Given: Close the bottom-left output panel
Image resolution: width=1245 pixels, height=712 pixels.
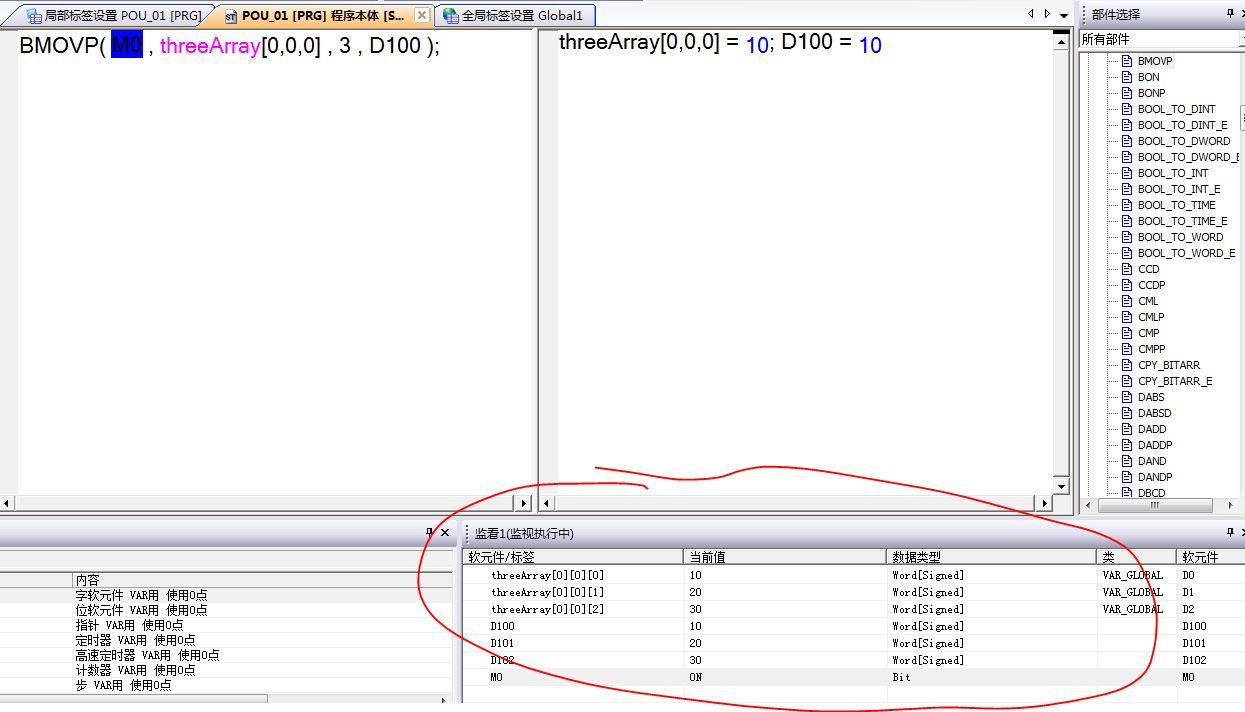Looking at the screenshot, I should click(445, 533).
